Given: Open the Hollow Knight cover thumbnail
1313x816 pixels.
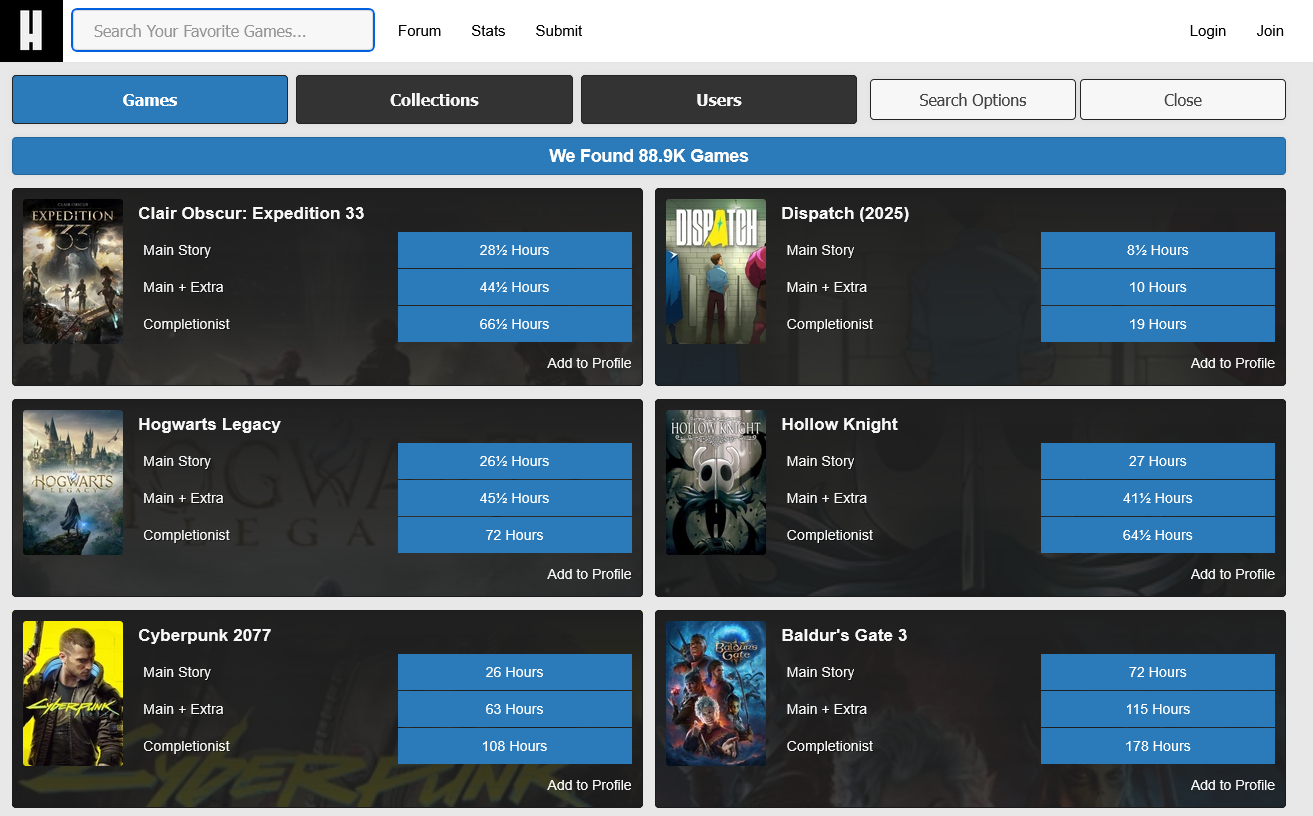Looking at the screenshot, I should click(716, 482).
